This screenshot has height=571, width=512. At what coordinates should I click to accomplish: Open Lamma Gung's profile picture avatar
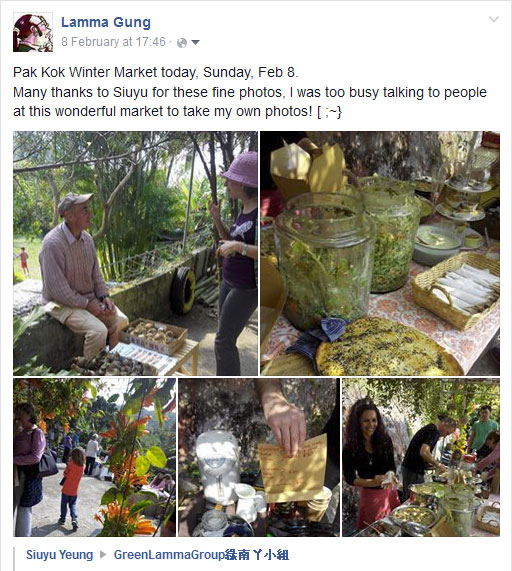coord(33,32)
